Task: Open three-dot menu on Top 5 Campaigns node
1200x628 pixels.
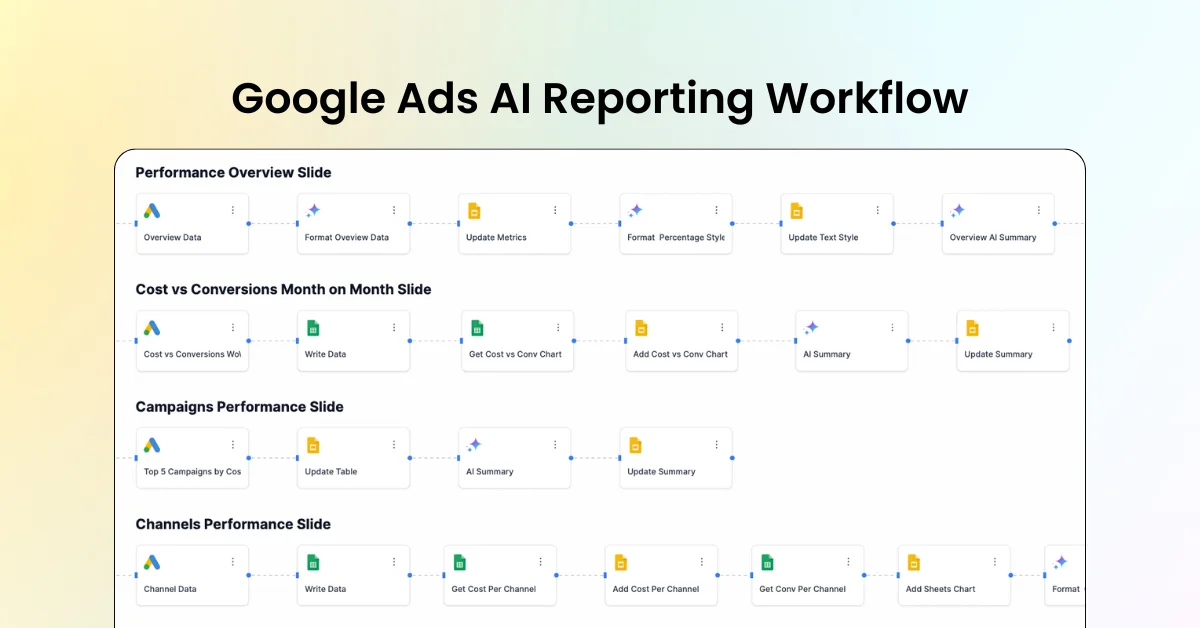Action: click(233, 444)
